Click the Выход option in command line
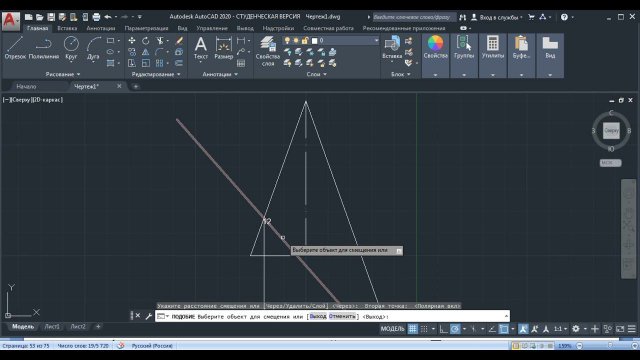This screenshot has height=360, width=640. point(318,316)
